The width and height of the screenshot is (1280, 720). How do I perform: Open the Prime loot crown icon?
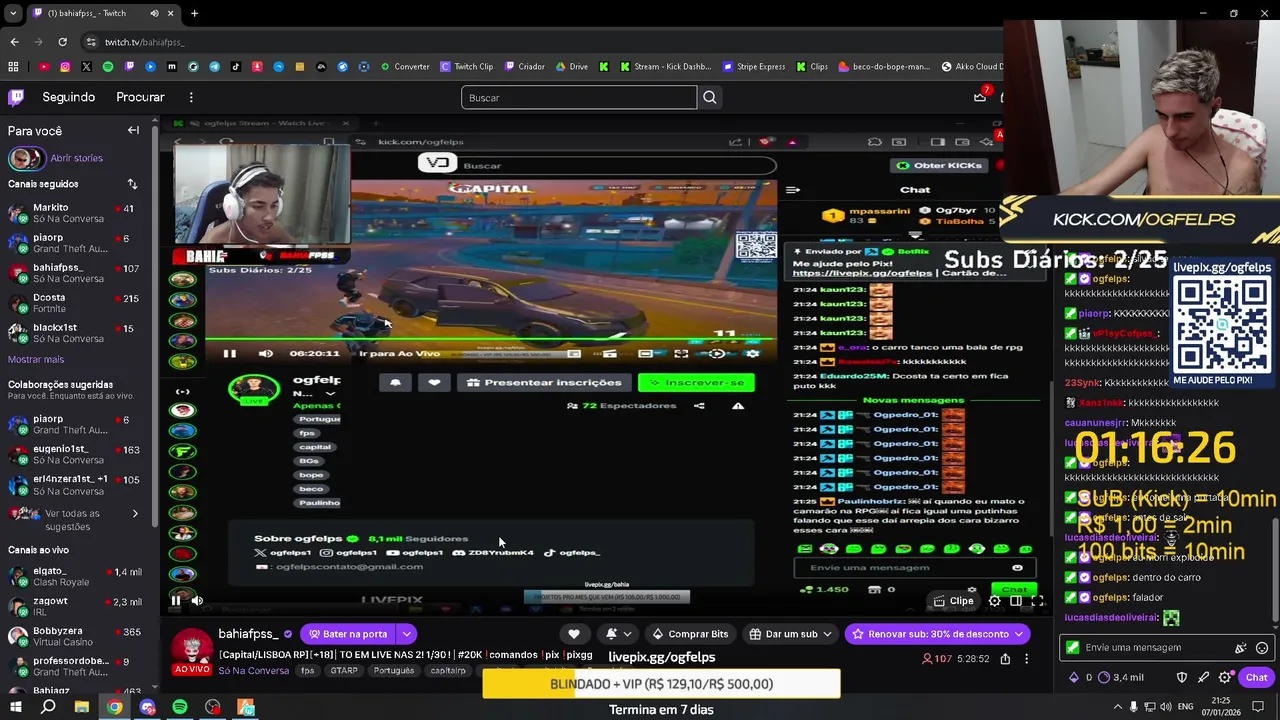point(980,97)
